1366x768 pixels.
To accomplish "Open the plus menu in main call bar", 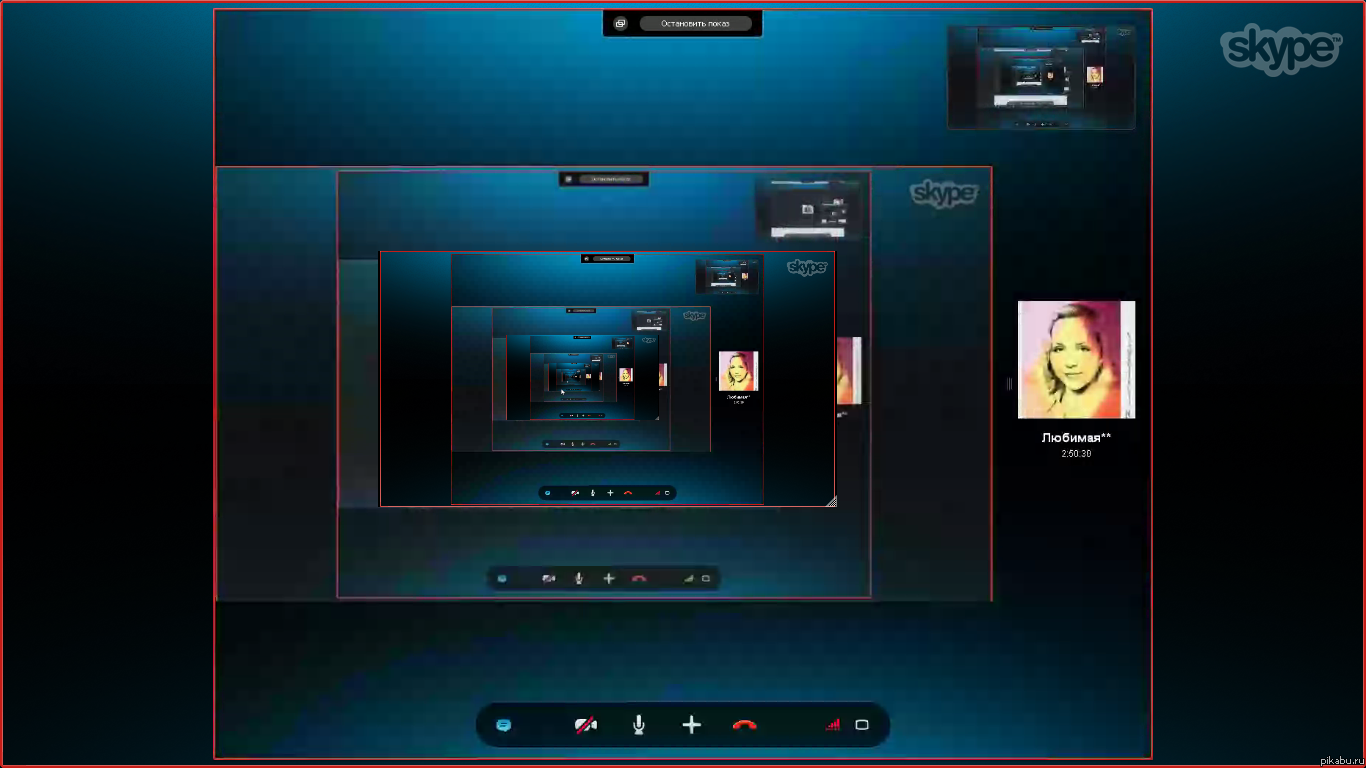I will (691, 725).
